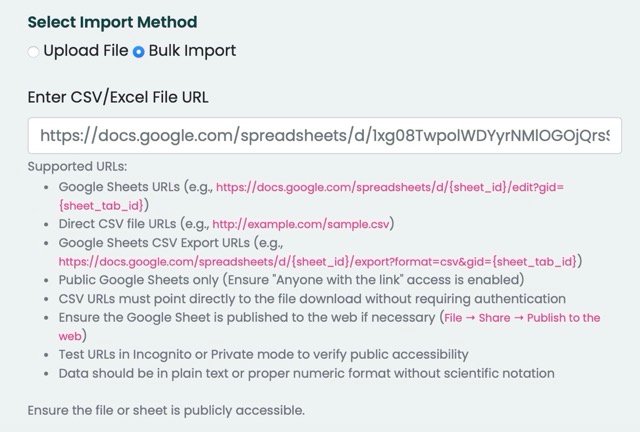Select the Upload File radio button
Viewport: 640px width, 432px height.
click(x=34, y=51)
